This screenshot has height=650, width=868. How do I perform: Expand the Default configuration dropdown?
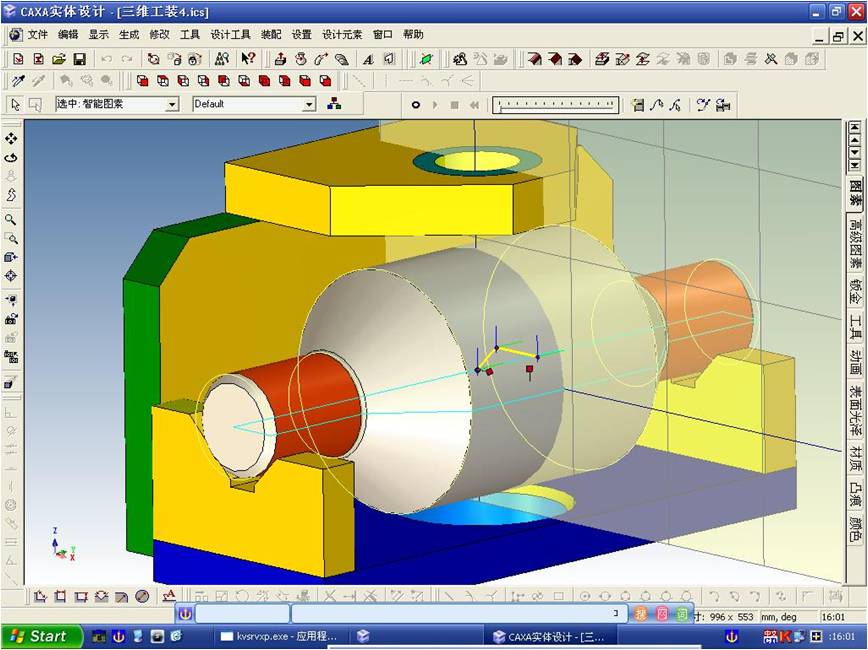click(x=309, y=104)
